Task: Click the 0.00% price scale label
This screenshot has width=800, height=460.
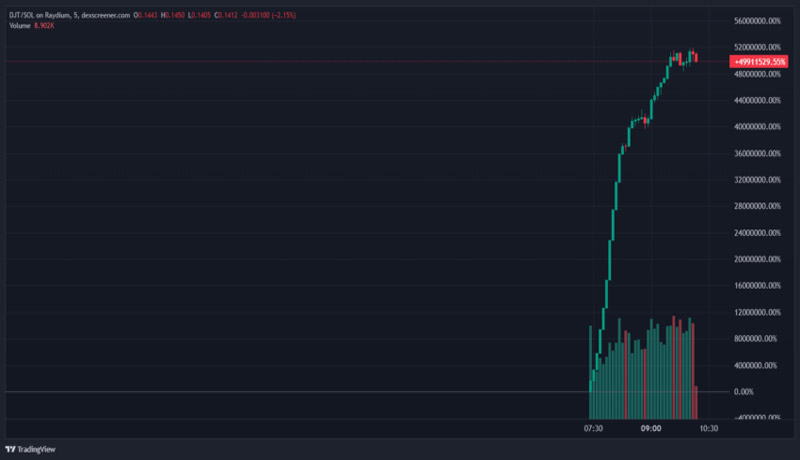Action: point(743,391)
